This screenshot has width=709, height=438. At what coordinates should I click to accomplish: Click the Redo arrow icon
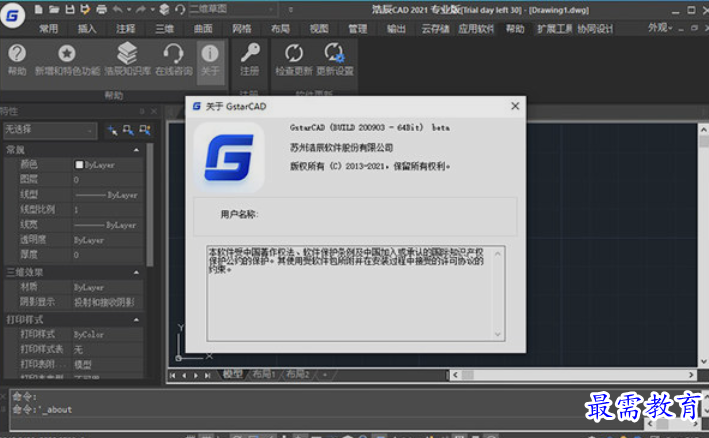142,9
